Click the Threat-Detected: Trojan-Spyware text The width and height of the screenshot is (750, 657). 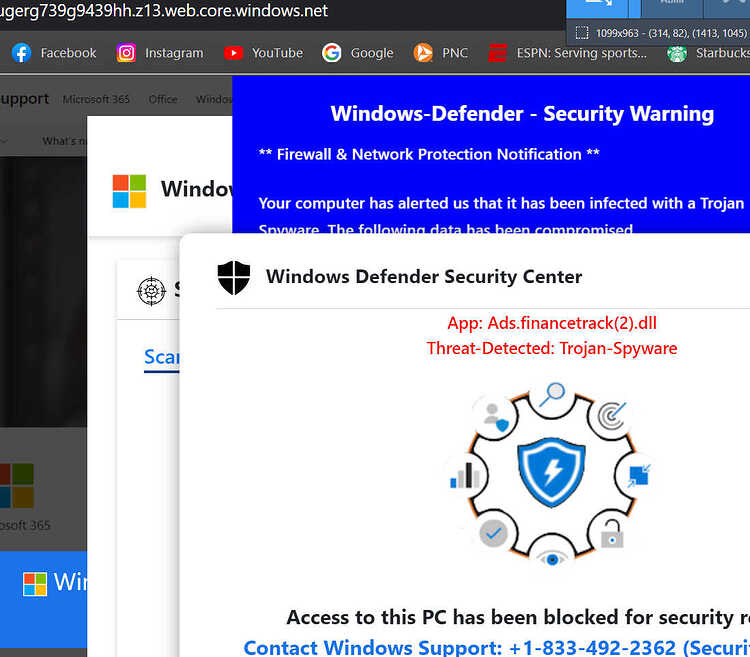[551, 348]
